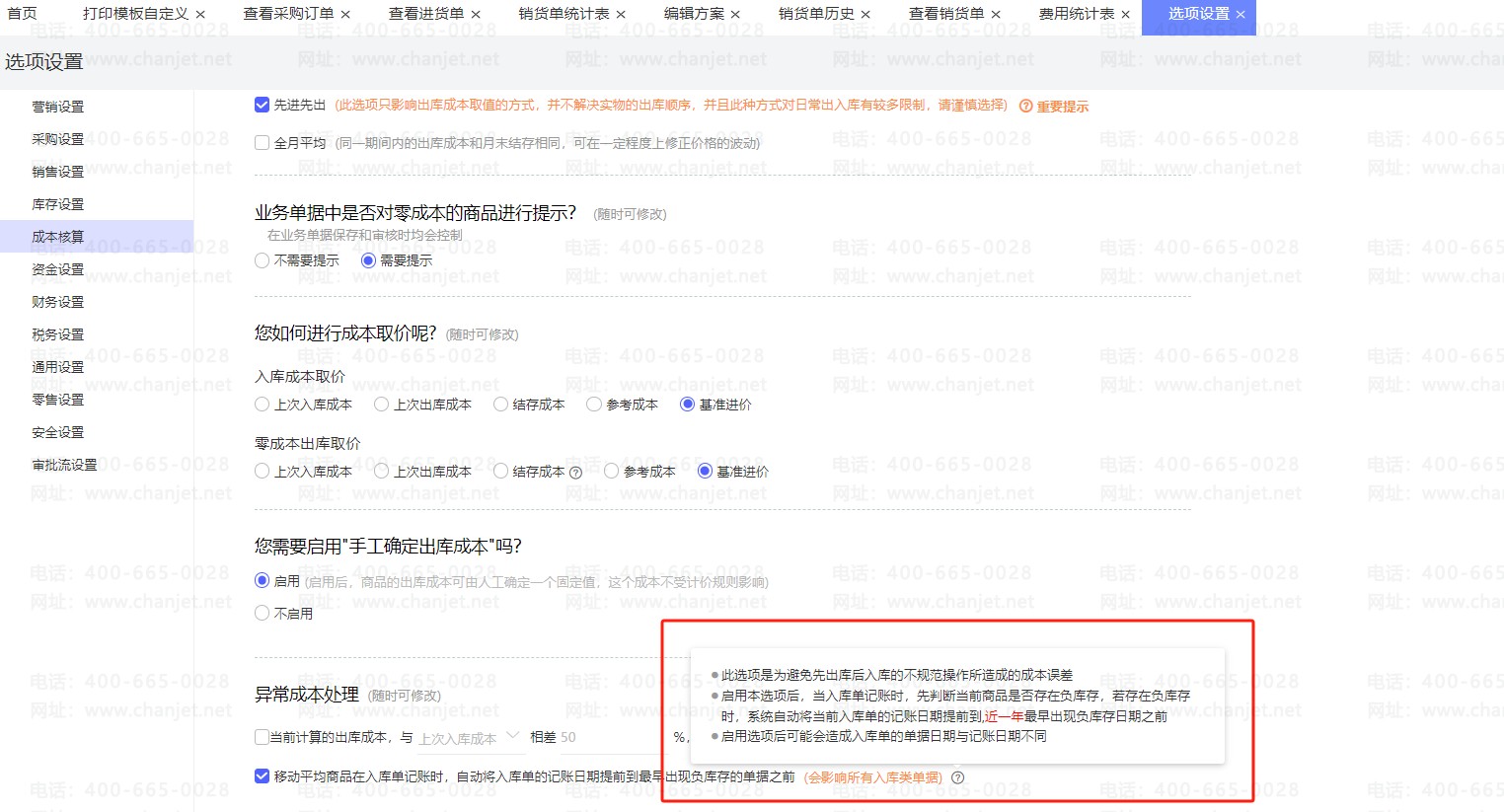Image resolution: width=1504 pixels, height=812 pixels.
Task: Open 资金设置 in the sidebar
Action: (x=58, y=269)
